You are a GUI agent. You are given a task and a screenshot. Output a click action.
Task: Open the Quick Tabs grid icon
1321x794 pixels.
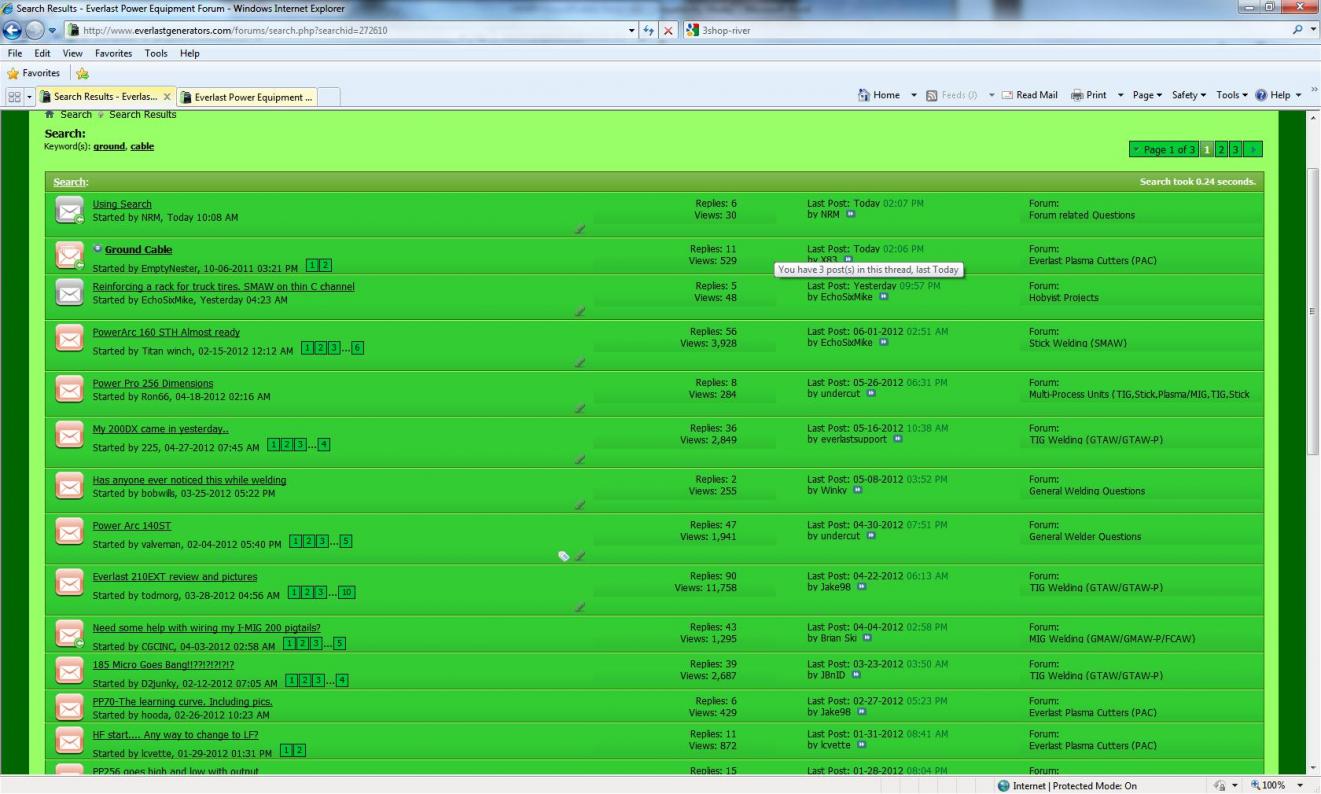click(x=14, y=96)
